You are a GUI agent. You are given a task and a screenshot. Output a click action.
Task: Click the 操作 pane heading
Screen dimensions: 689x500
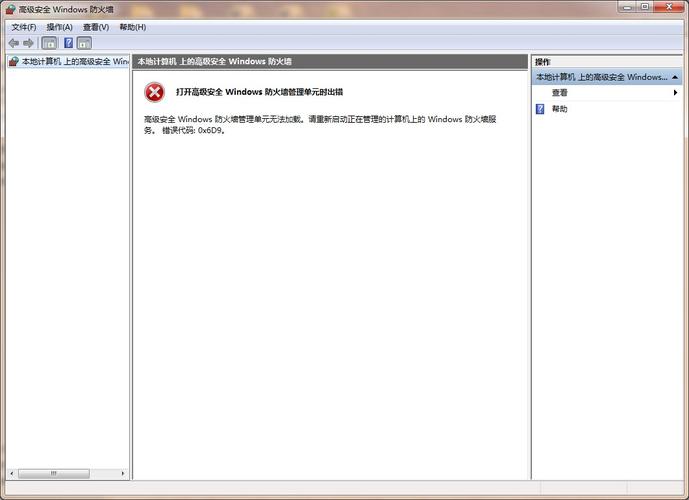coord(543,62)
